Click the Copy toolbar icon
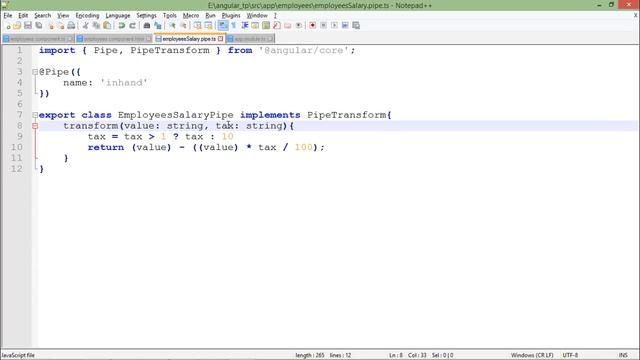 pyautogui.click(x=96, y=26)
